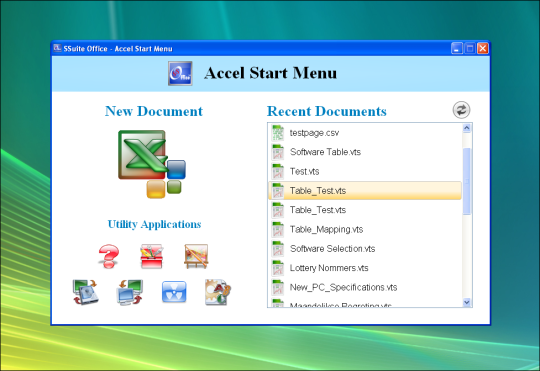This screenshot has height=371, width=540.
Task: Click file icon beside Software Table.vts
Action: (278, 152)
